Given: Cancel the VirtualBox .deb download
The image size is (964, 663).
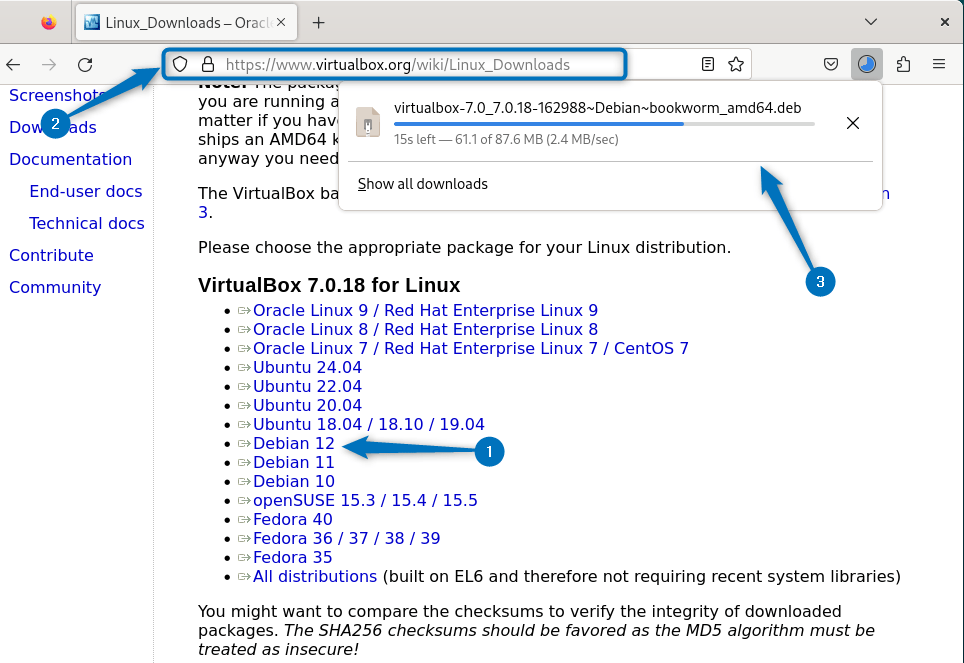Looking at the screenshot, I should pos(852,123).
